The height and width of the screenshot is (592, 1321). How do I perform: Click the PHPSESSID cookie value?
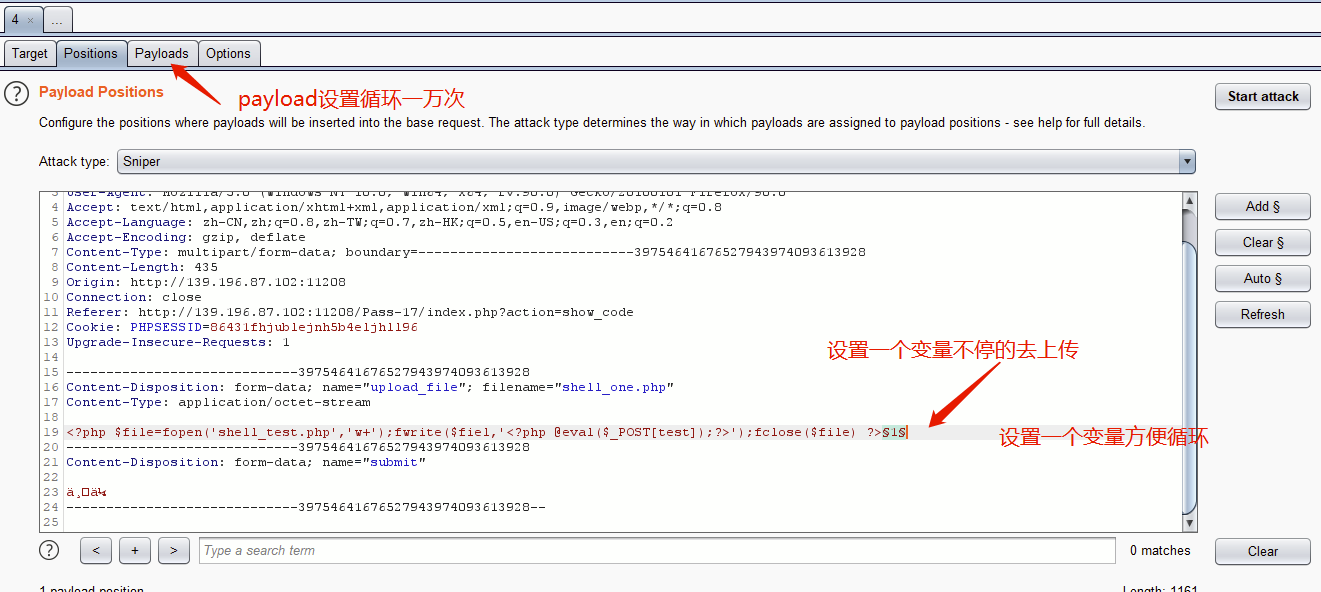click(x=313, y=327)
